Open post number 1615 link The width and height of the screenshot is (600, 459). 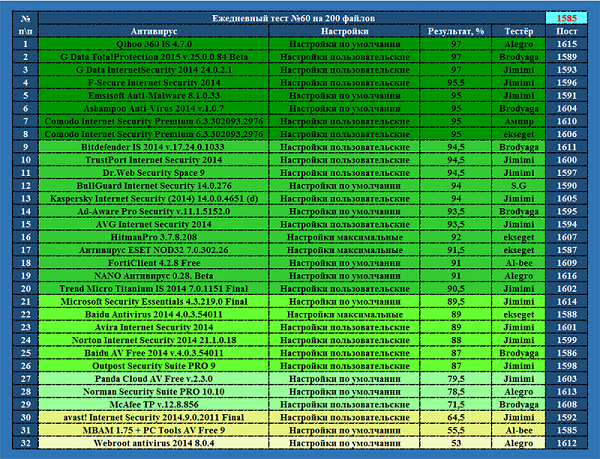(564, 45)
